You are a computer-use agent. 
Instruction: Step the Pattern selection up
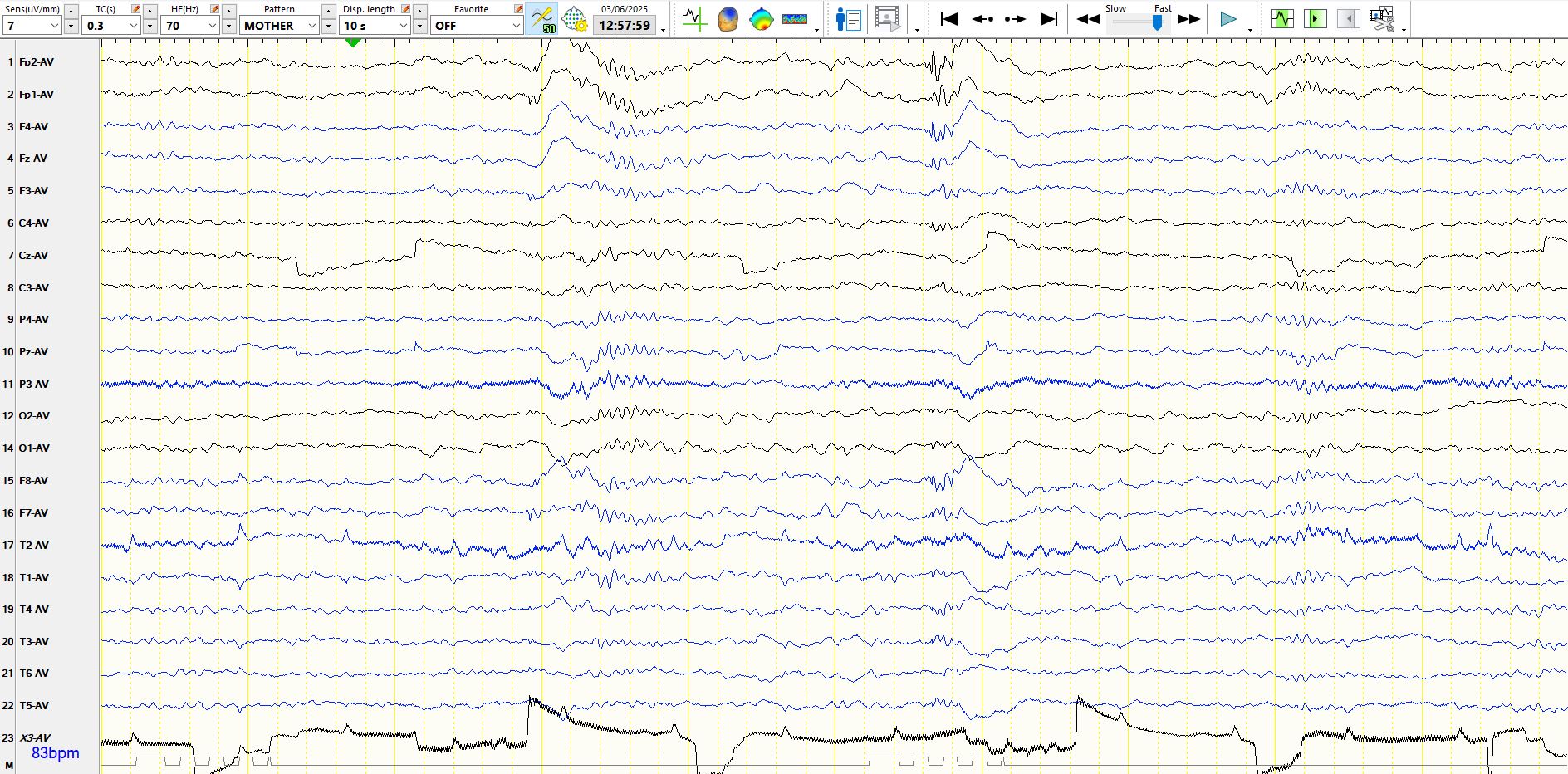click(x=328, y=11)
